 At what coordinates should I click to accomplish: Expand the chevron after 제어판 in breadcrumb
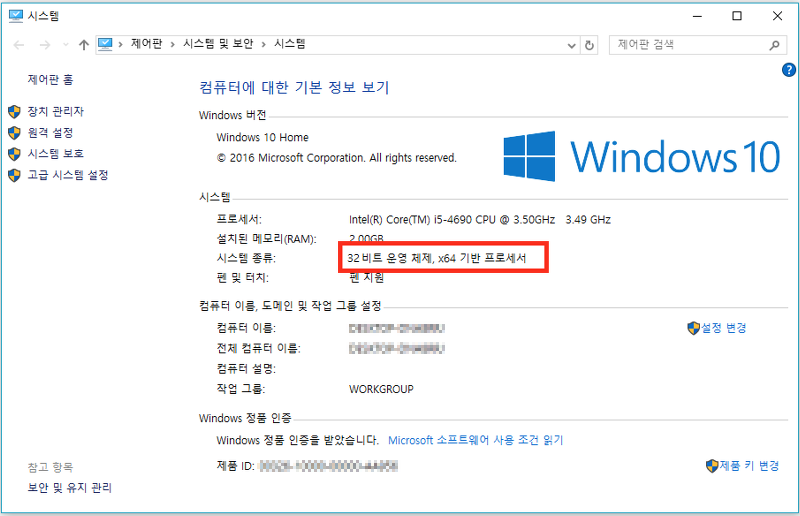click(172, 45)
